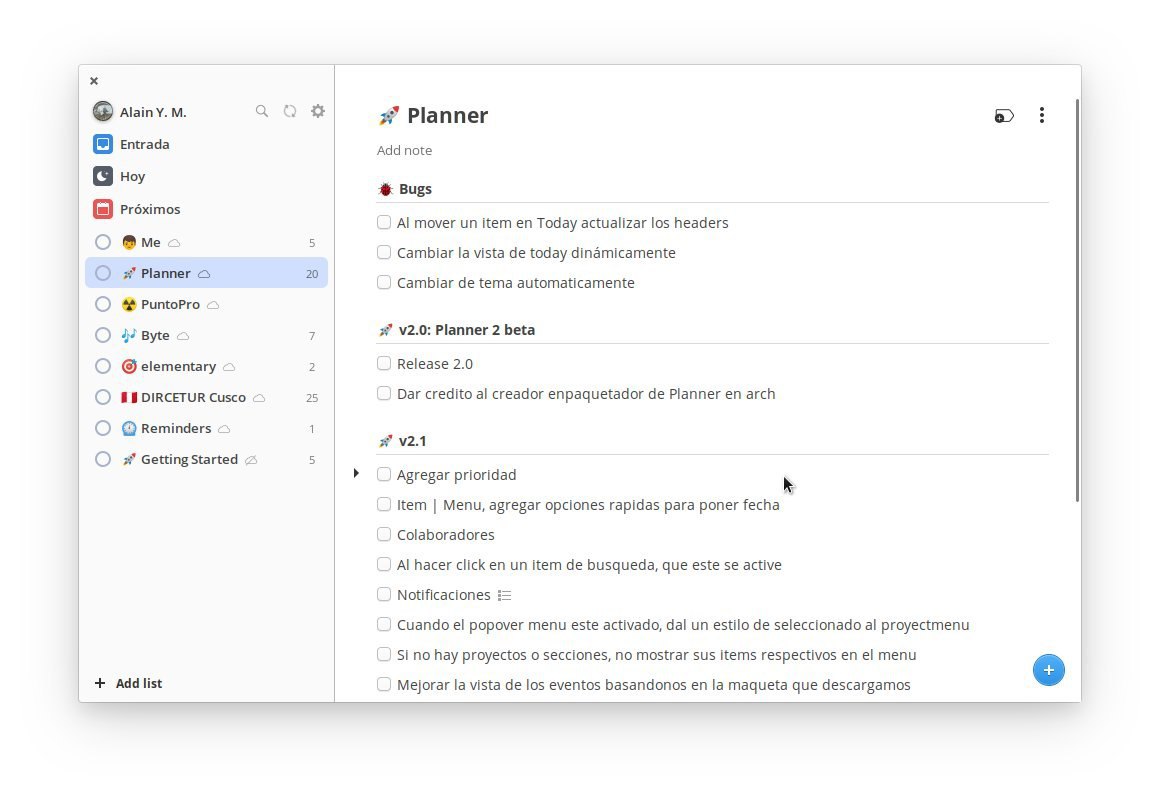This screenshot has width=1160, height=795.
Task: Check the 'Agregar prioridad' task
Action: point(383,474)
